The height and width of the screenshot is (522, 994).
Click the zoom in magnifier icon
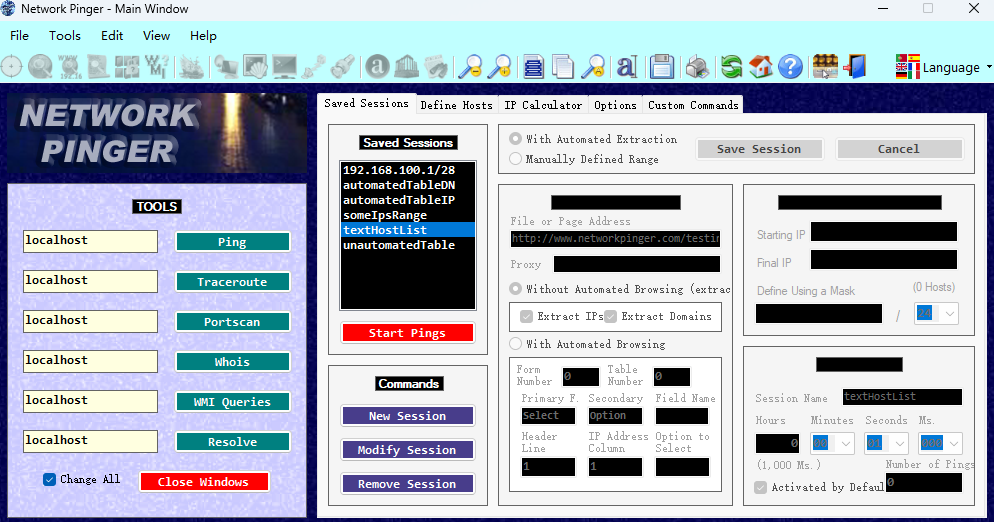pos(500,67)
